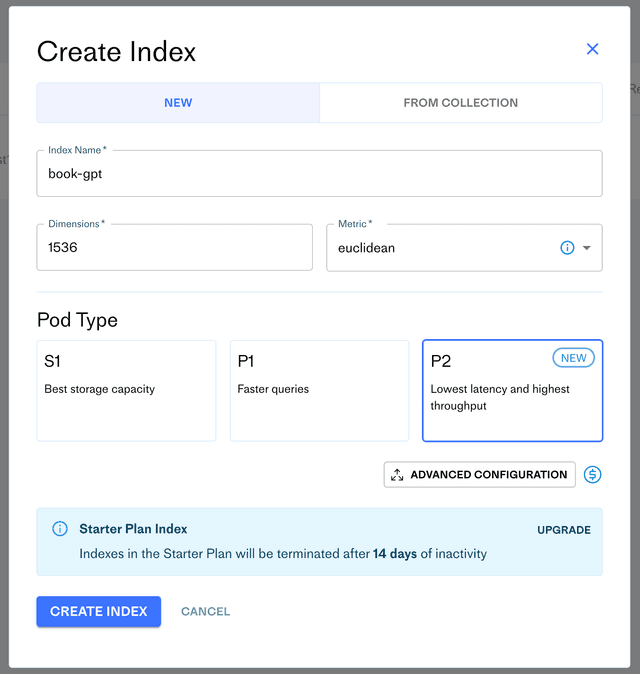Screen dimensions: 640x674
Task: Click the NEW badge on P2 card
Action: click(x=573, y=358)
